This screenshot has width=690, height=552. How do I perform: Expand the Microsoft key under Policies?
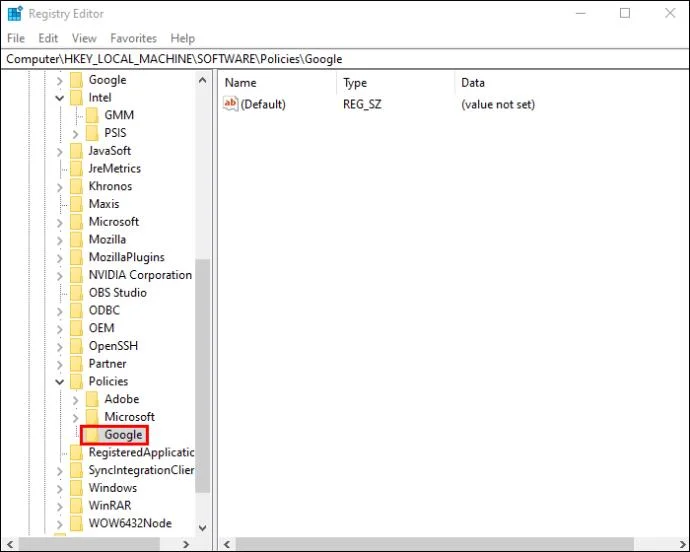click(x=76, y=418)
